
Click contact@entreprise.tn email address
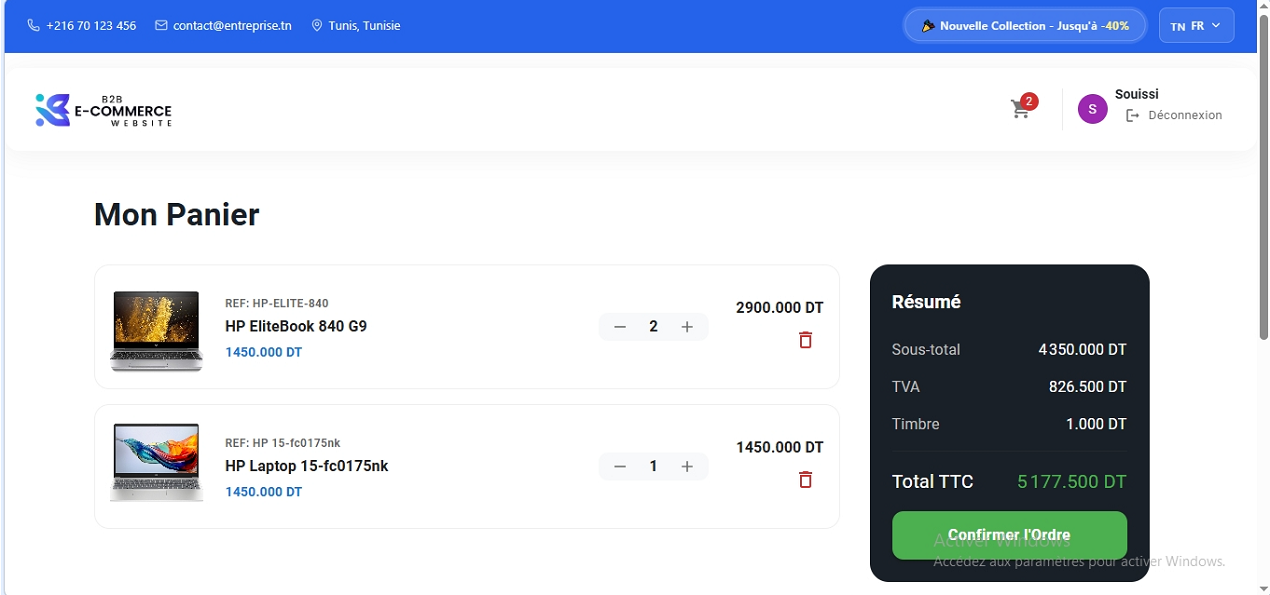[x=232, y=26]
